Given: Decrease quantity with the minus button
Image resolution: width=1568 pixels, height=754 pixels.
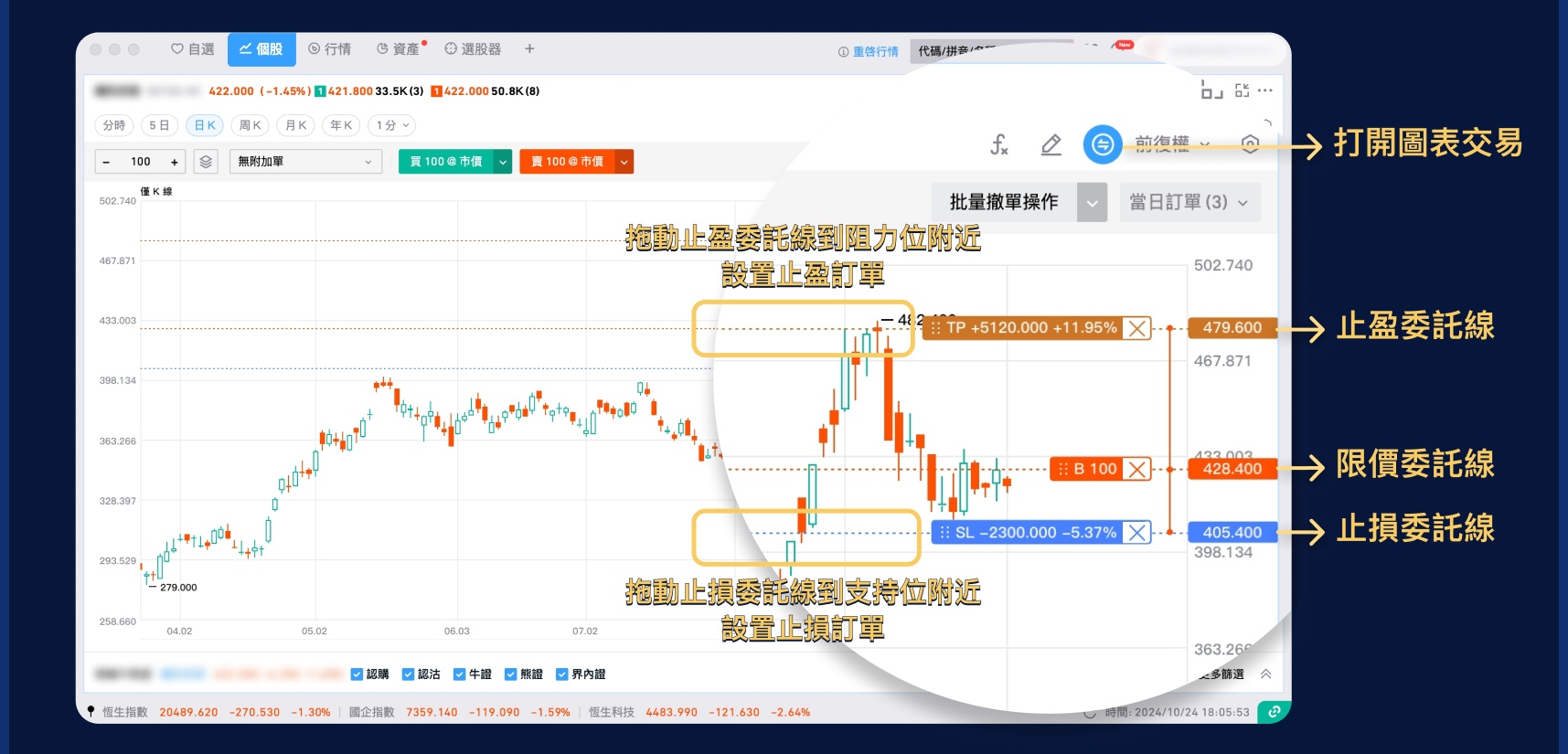Looking at the screenshot, I should 107,162.
